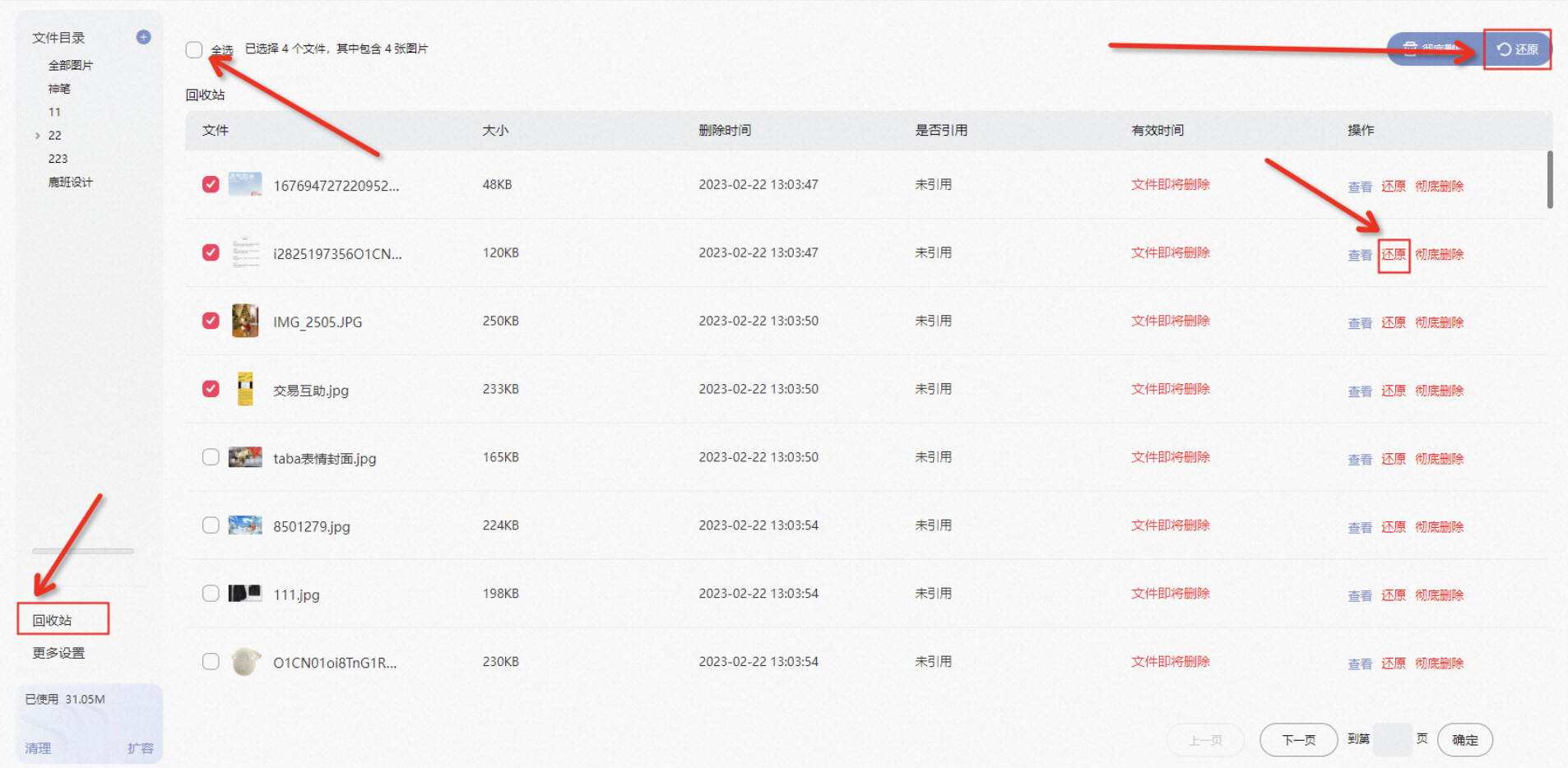Click 下一页 next page button

(x=1298, y=740)
